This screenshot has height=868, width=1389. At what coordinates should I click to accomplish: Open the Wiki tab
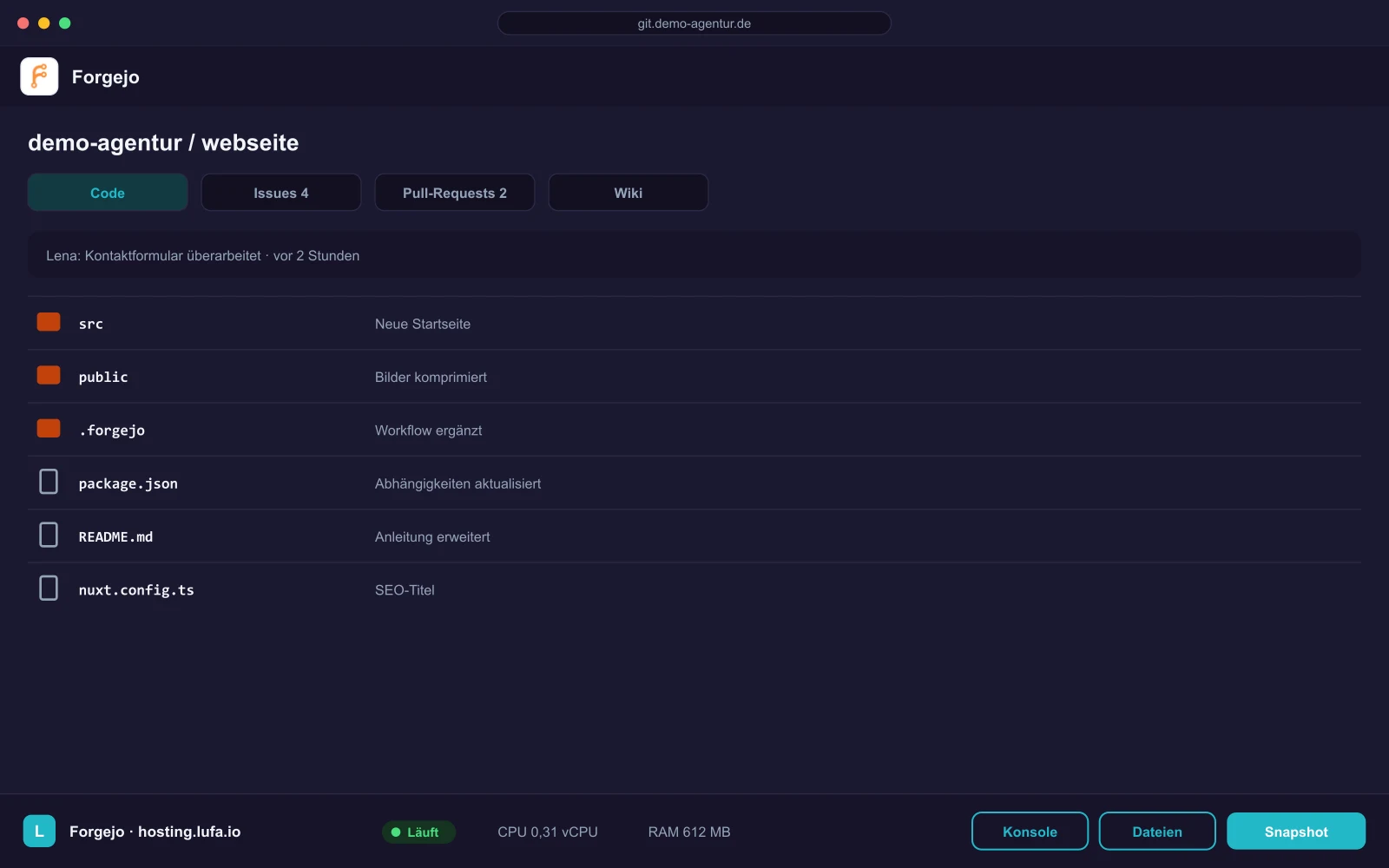629,193
